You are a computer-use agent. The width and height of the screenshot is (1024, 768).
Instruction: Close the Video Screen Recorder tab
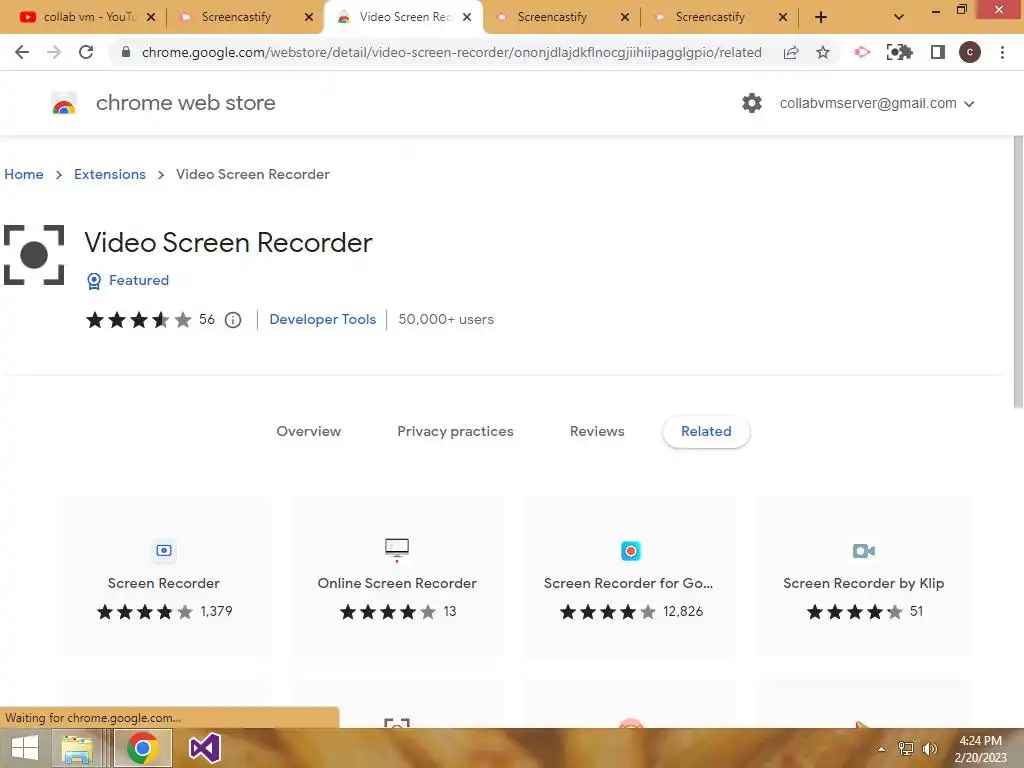[467, 18]
